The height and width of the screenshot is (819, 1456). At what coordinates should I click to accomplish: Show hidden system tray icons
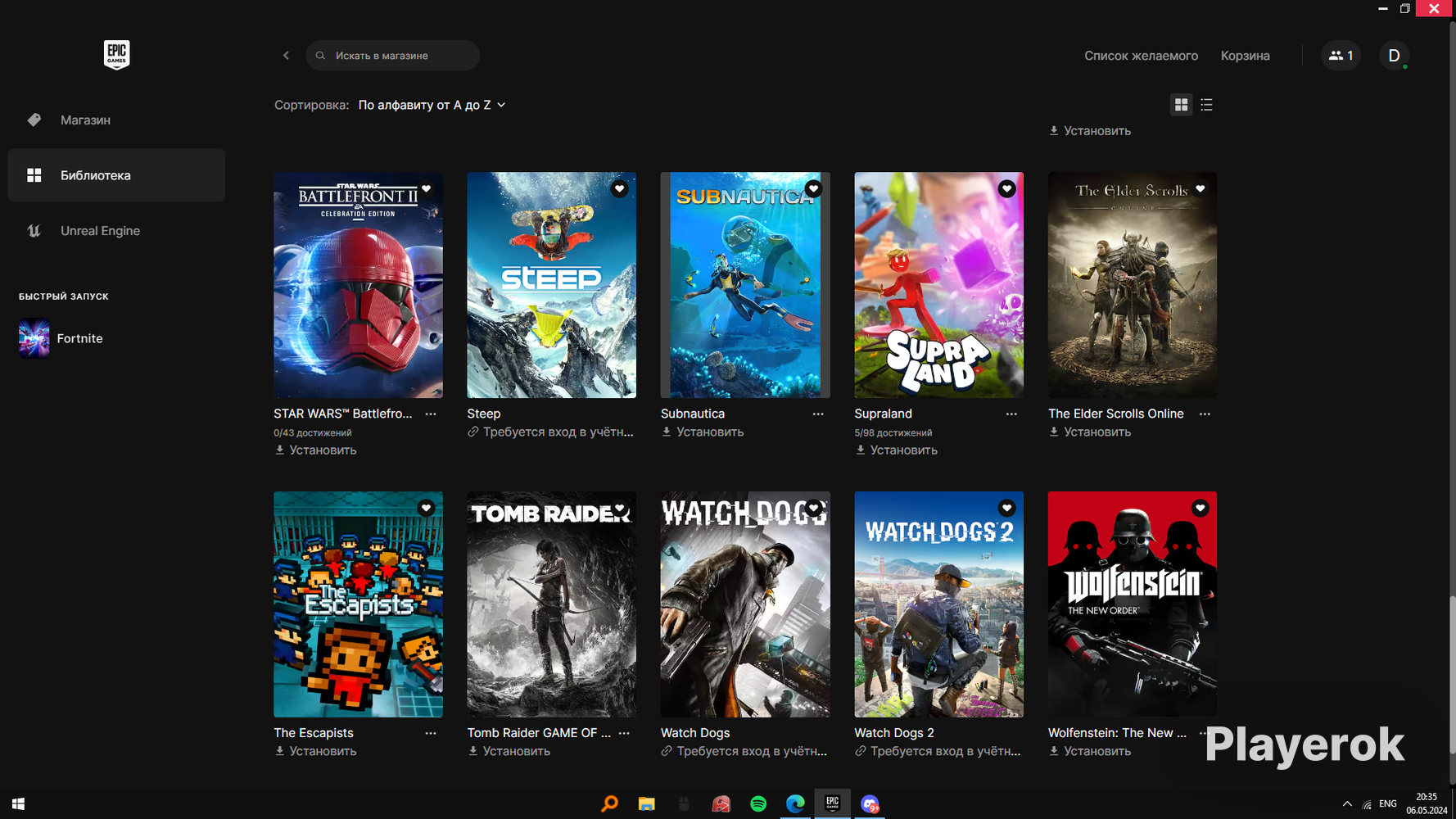(1347, 804)
